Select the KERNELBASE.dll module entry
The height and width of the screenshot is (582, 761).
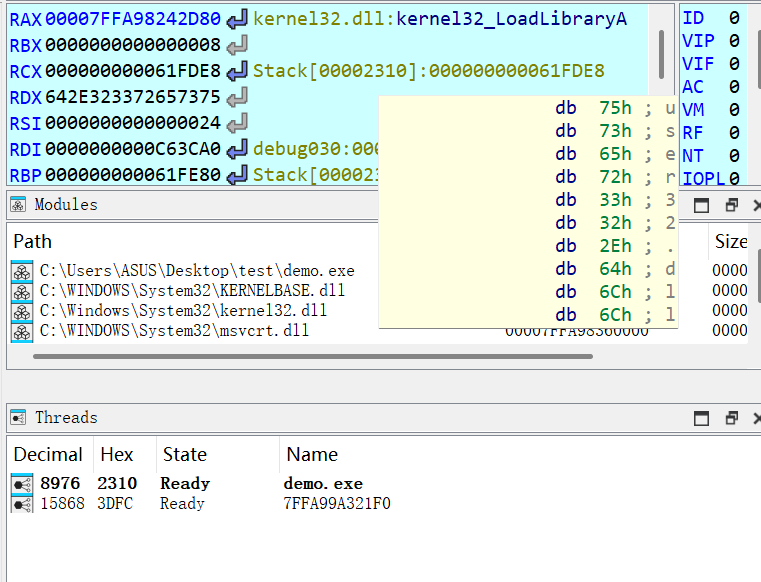[192, 291]
